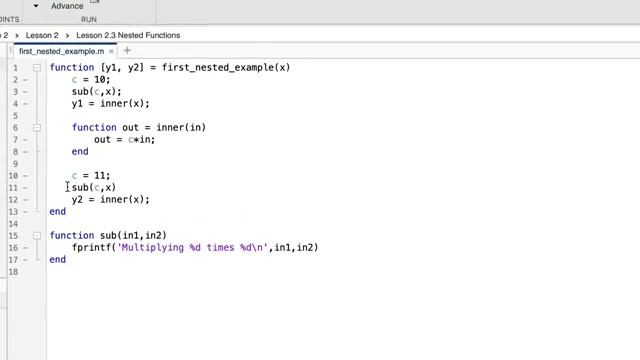Set breakpoint at line 4 dash
Image resolution: width=640 pixels, height=360 pixels.
(25, 104)
